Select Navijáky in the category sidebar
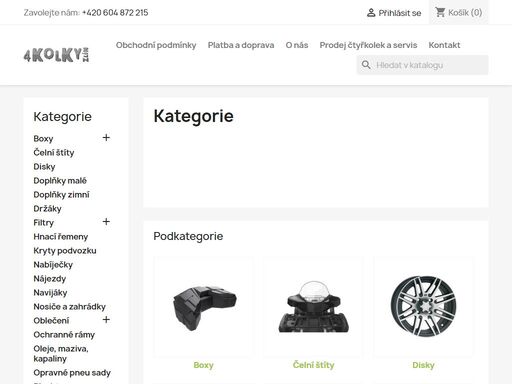Viewport: 512px width, 384px height. point(50,293)
